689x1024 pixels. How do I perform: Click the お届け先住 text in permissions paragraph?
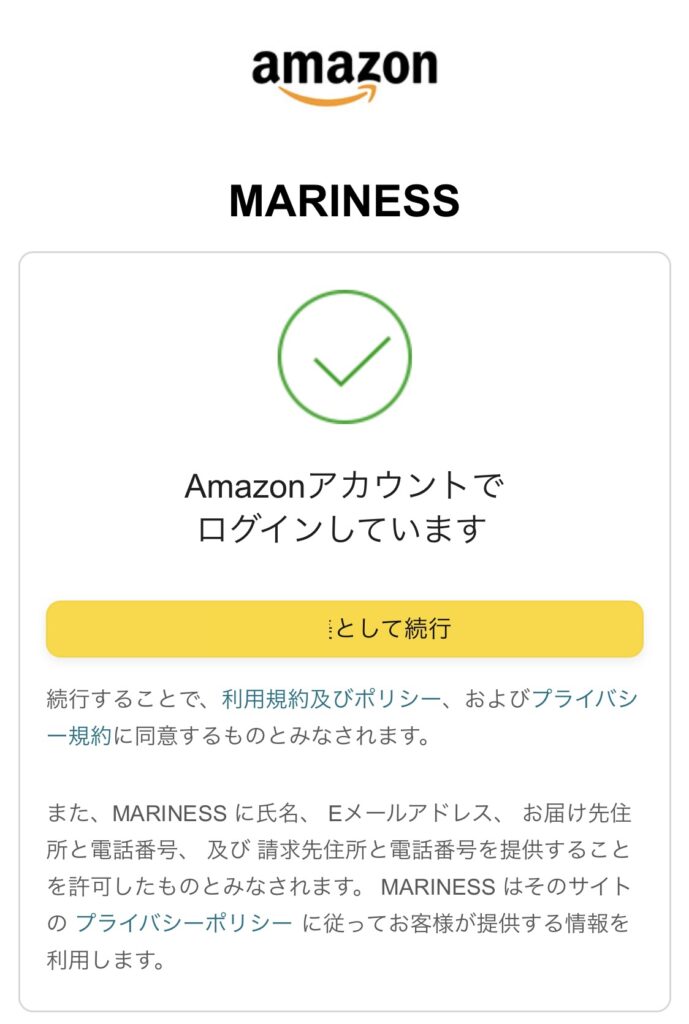pos(577,813)
